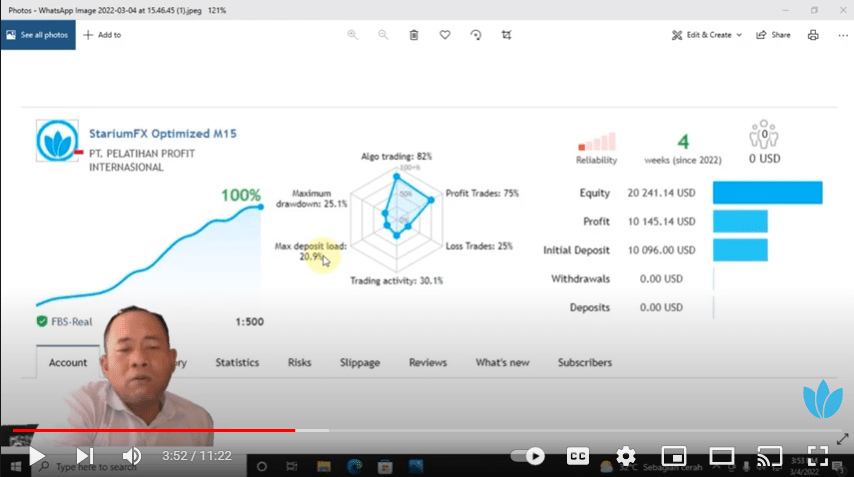Toggle autoplay switch

coord(528,456)
